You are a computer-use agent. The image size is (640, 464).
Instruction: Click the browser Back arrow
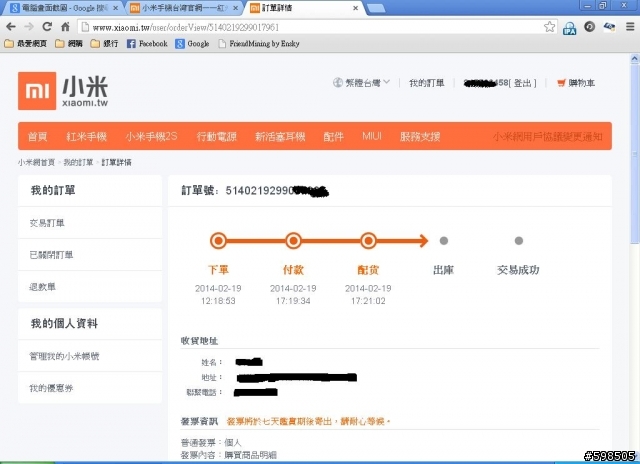[11, 27]
